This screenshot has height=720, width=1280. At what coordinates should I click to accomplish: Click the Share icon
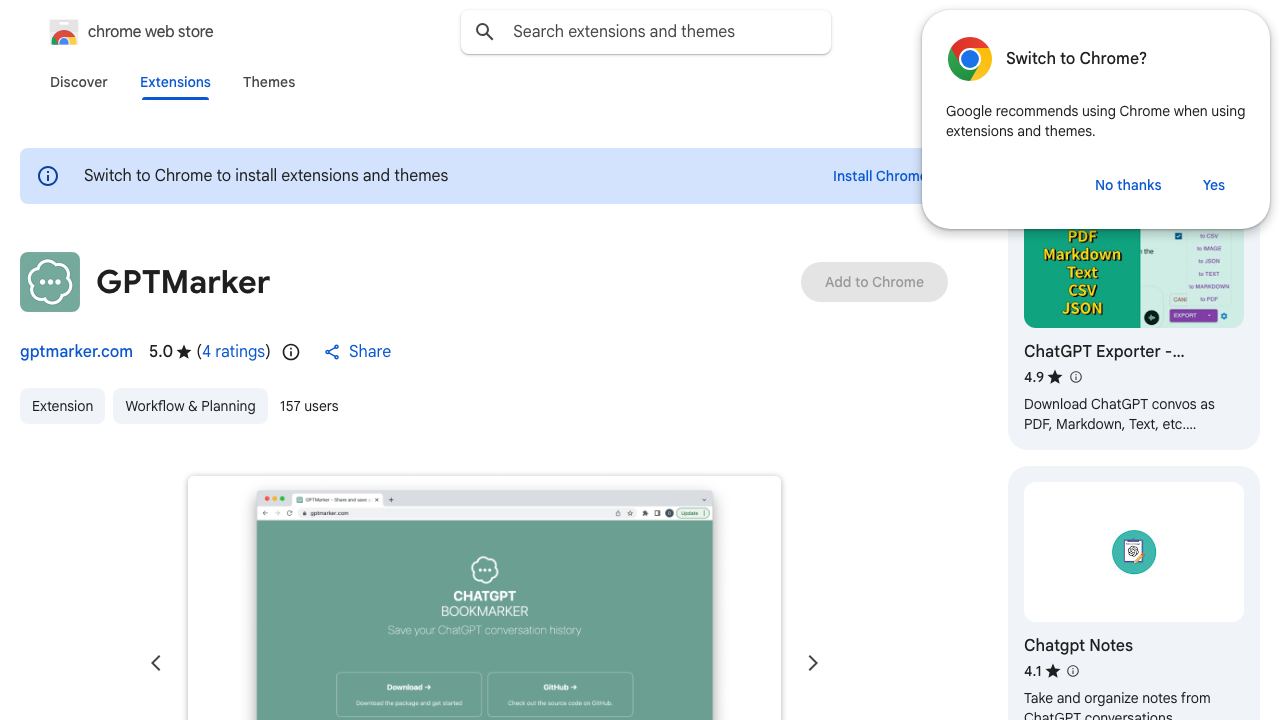[x=332, y=352]
